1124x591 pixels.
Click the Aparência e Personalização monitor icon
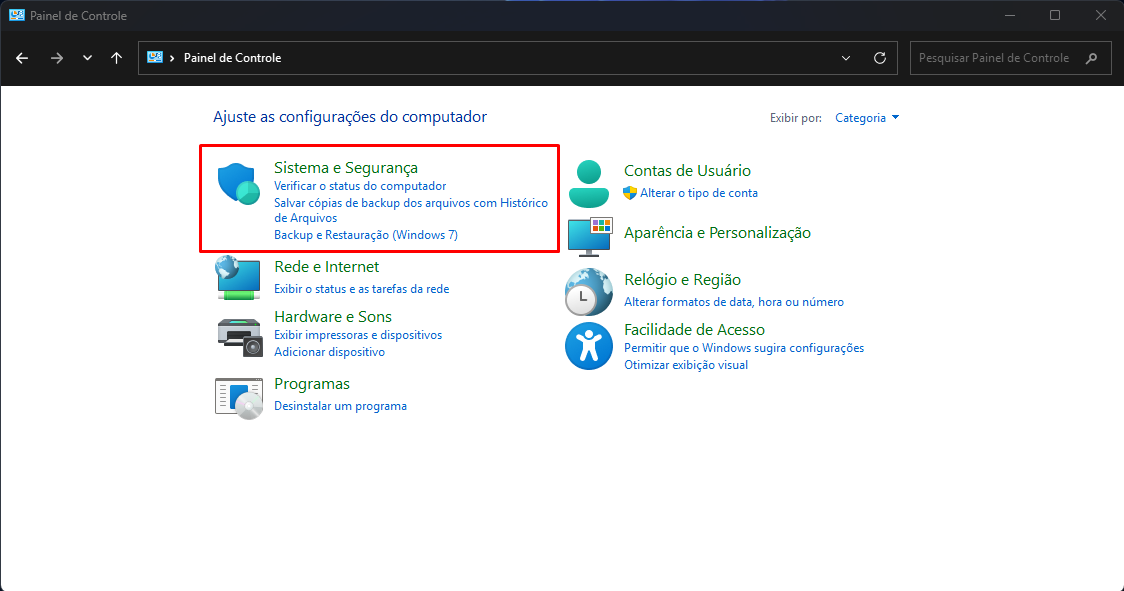tap(589, 234)
